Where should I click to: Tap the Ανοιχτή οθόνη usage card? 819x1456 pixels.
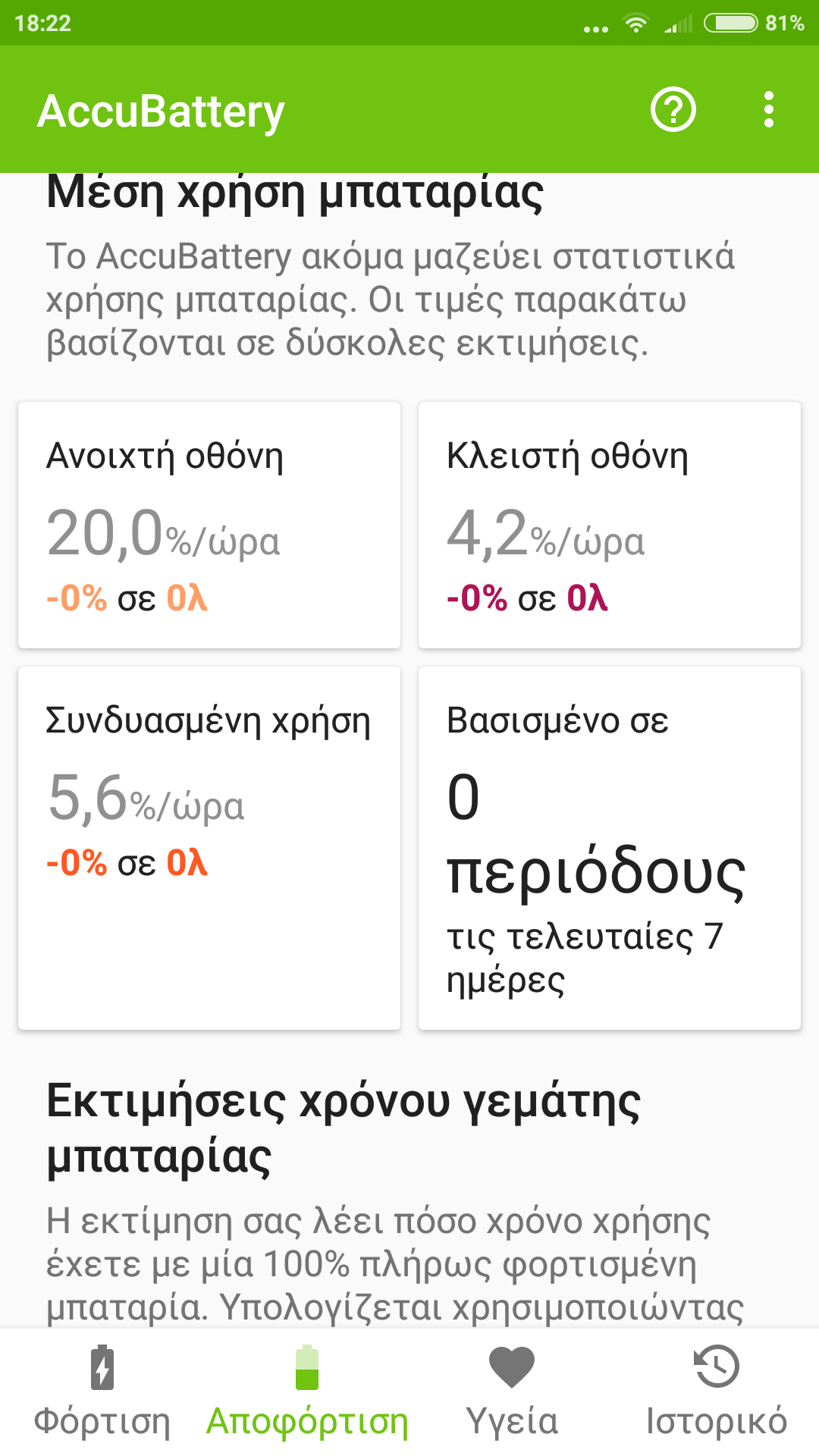pos(209,525)
